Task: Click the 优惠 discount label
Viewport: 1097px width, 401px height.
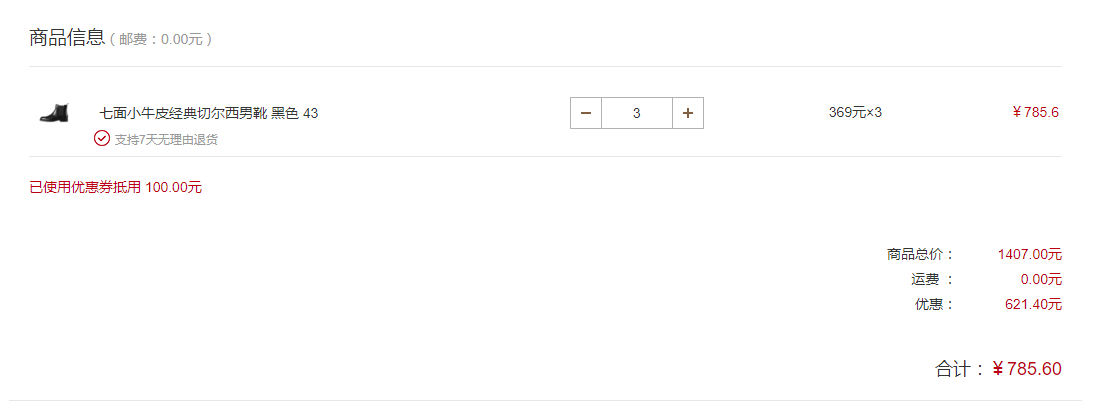Action: [935, 304]
